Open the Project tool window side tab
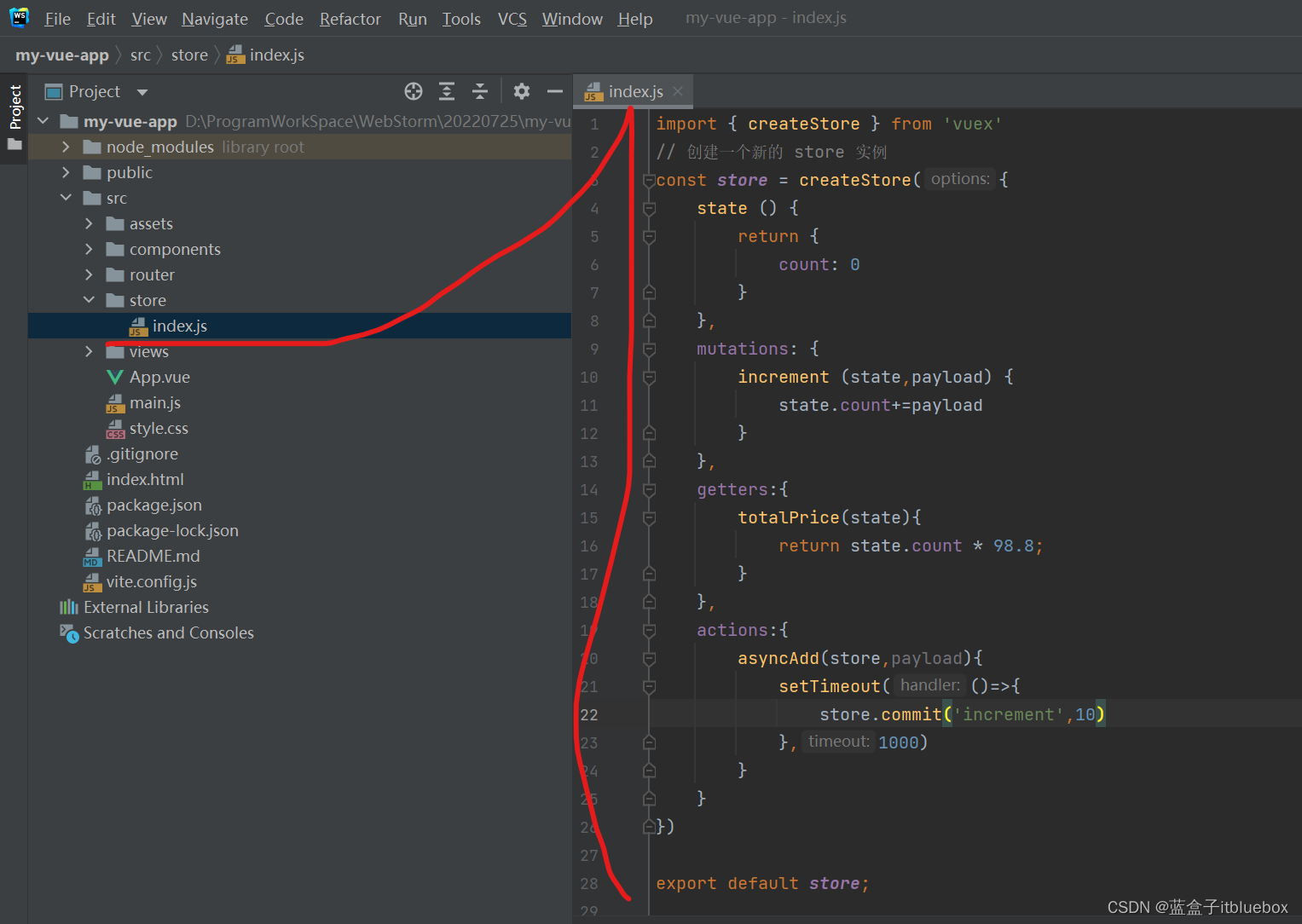The width and height of the screenshot is (1302, 924). [x=14, y=107]
